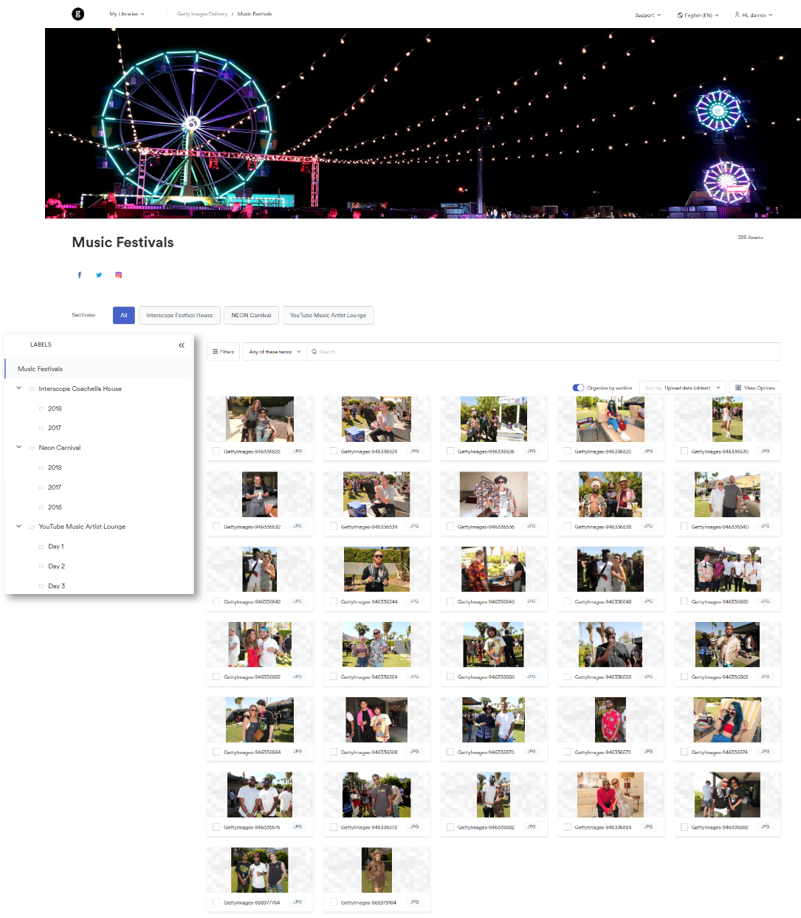Collapse the Interscope Coachella House label

point(19,388)
